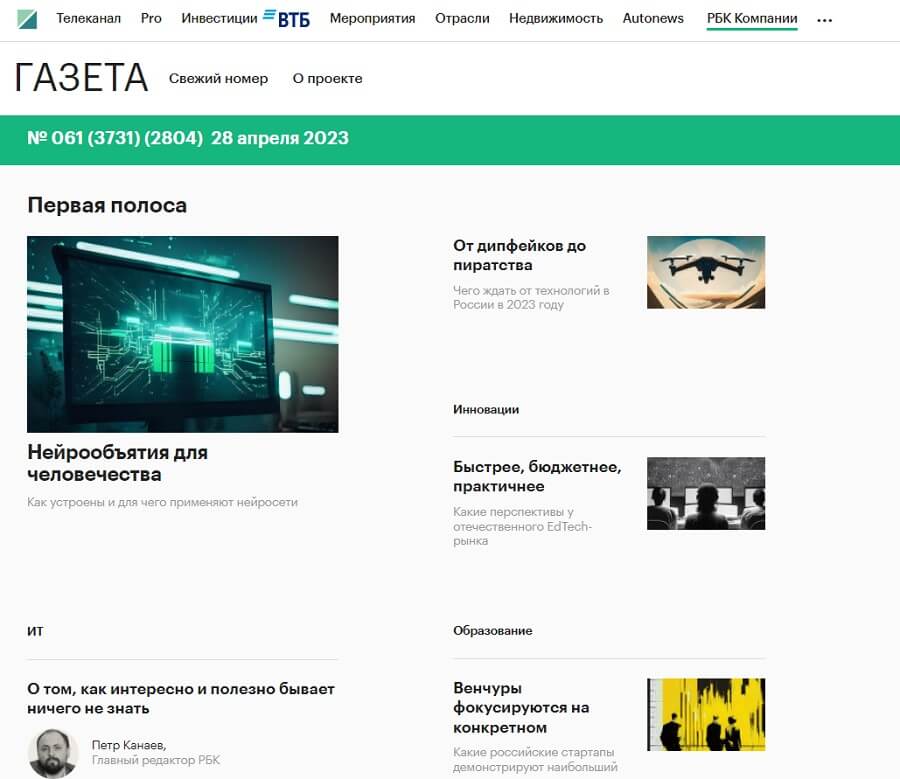The height and width of the screenshot is (779, 900).
Task: Open the Недвижимость section
Action: [x=556, y=17]
